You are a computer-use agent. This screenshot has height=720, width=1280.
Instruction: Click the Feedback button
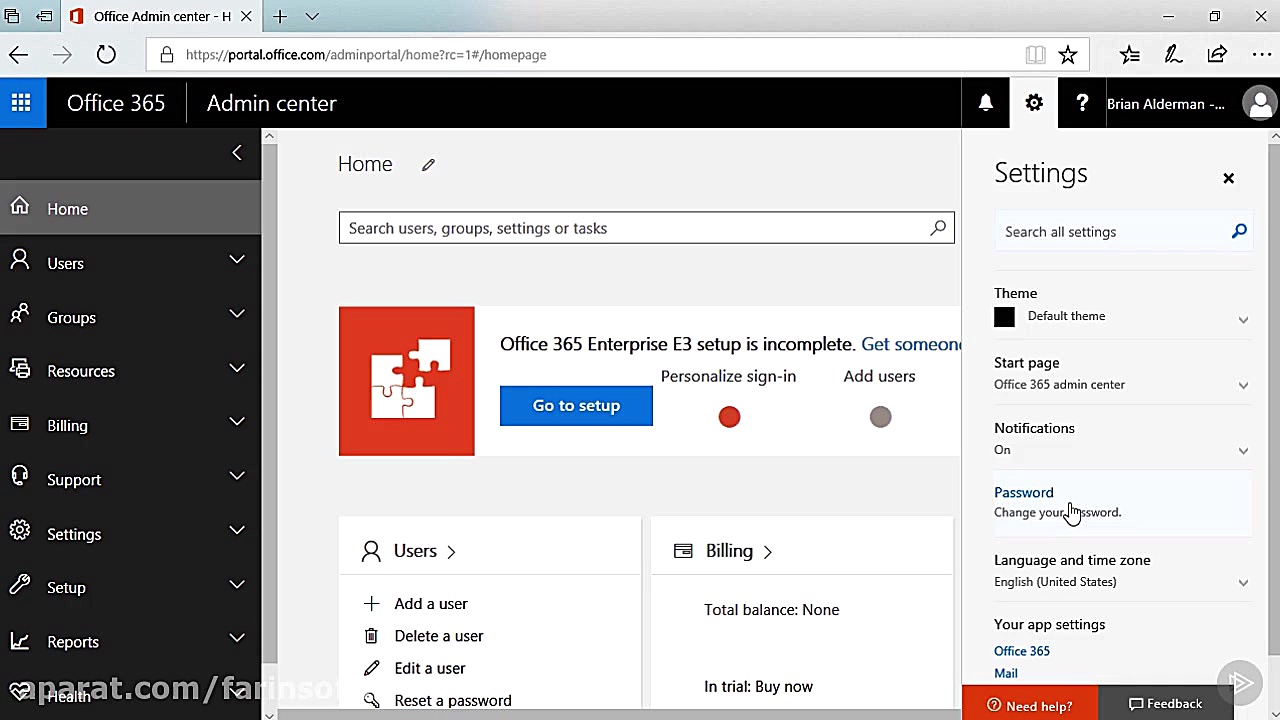pyautogui.click(x=1166, y=704)
